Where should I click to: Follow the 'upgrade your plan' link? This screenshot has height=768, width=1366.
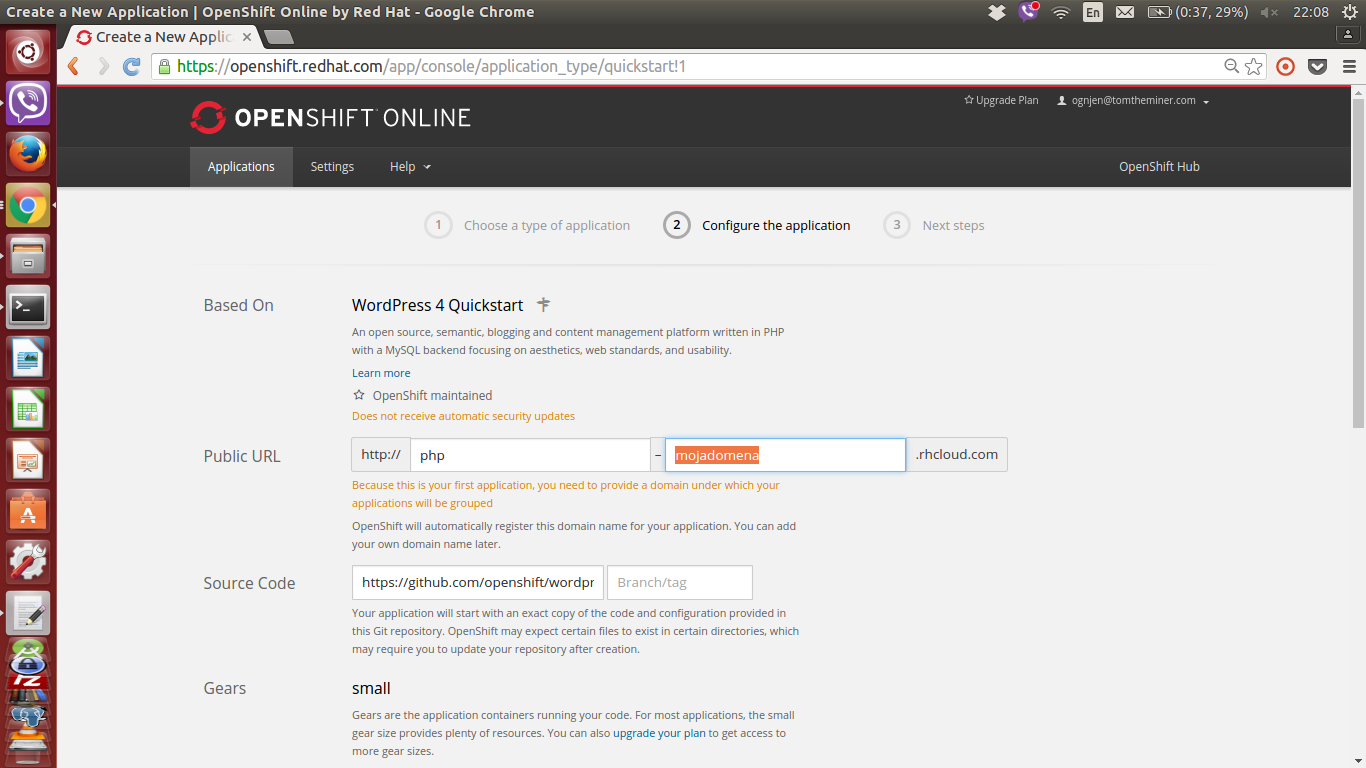pyautogui.click(x=659, y=733)
